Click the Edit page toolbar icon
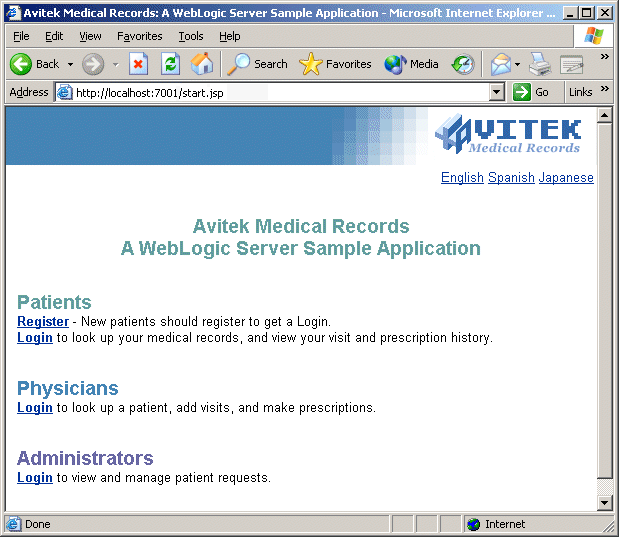 pos(572,64)
